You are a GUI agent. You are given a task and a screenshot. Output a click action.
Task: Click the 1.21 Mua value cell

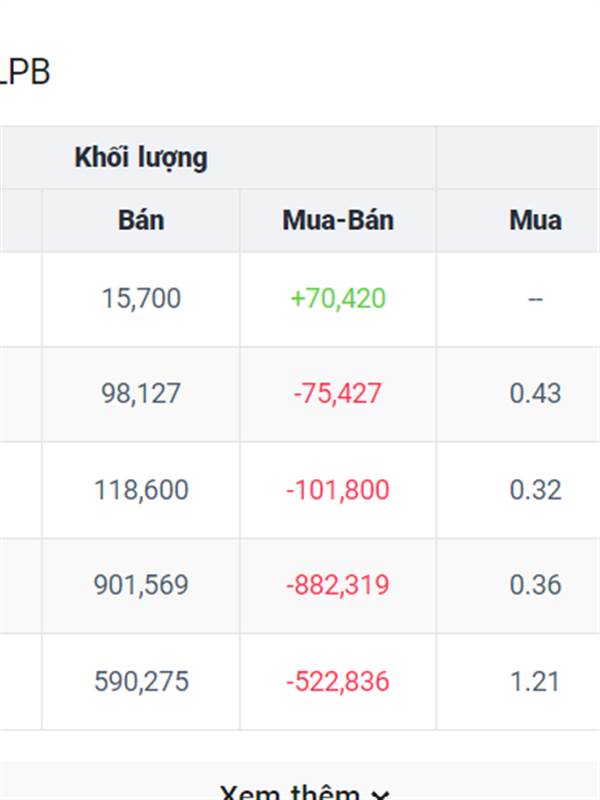coord(535,682)
